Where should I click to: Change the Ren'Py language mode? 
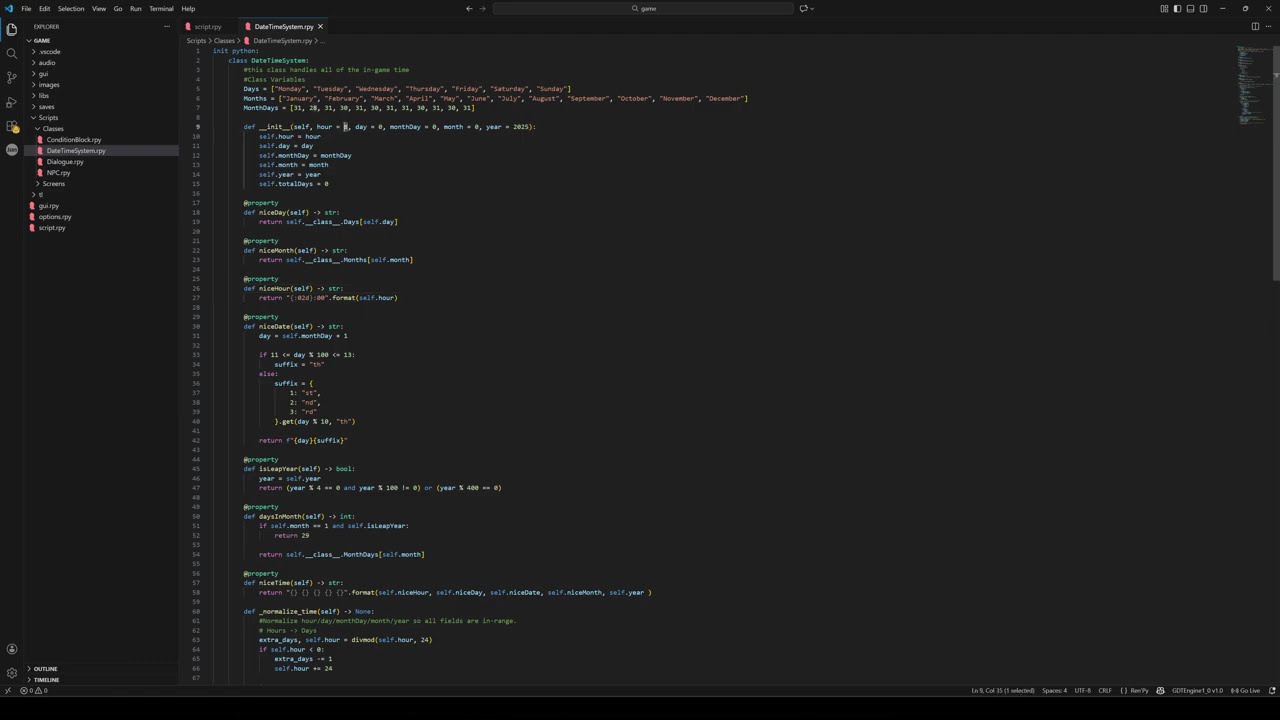(x=1139, y=691)
